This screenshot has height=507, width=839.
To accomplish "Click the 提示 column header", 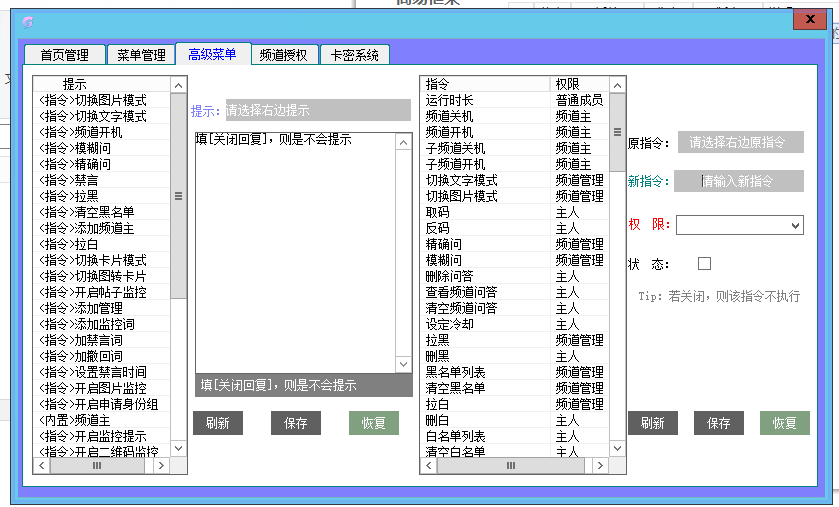I will point(102,84).
